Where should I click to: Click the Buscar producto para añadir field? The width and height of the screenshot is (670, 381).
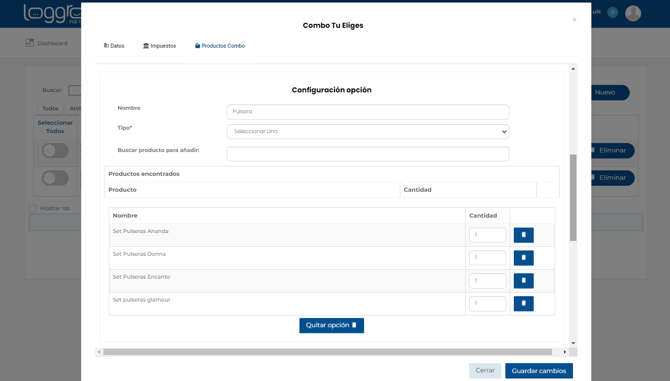[368, 154]
